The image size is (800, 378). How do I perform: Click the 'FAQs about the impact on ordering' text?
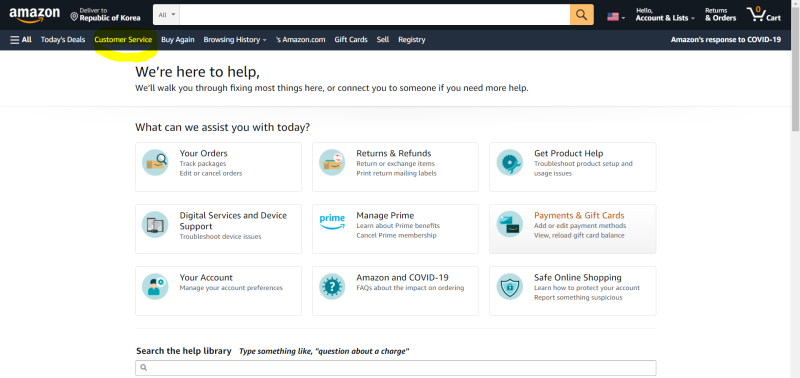tap(410, 288)
